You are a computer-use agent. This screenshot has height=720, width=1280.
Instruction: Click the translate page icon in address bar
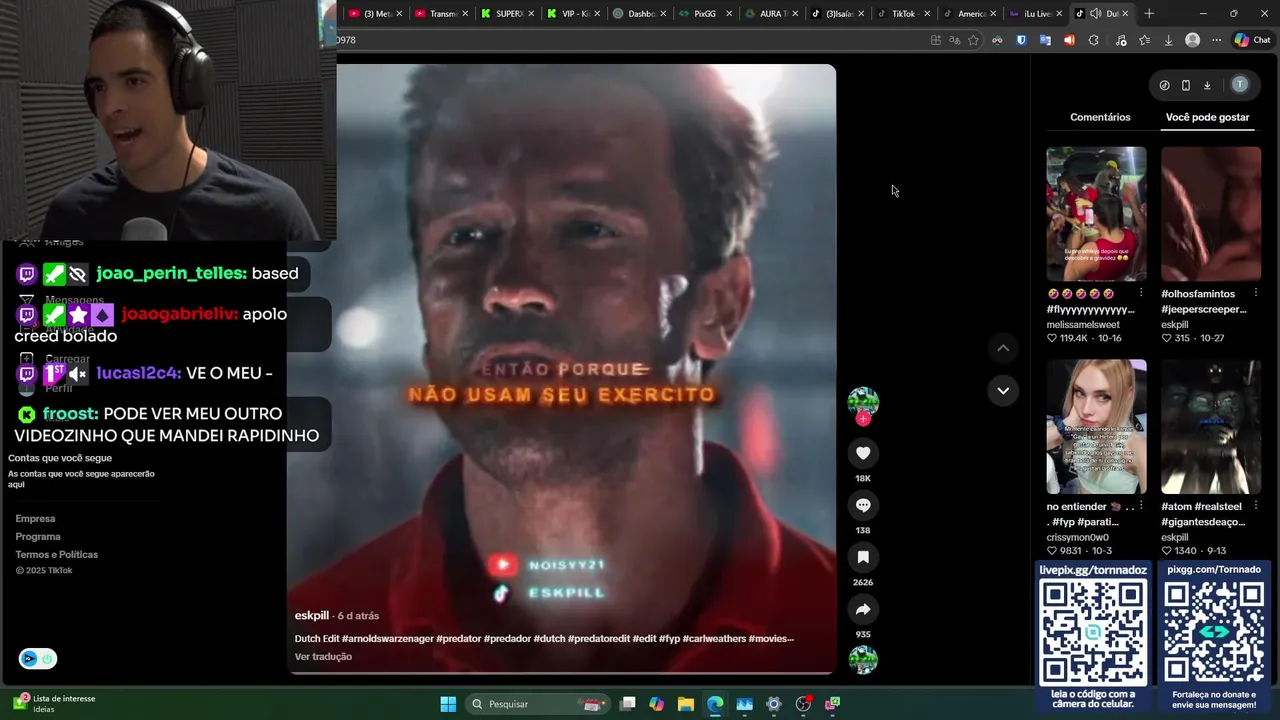[954, 40]
